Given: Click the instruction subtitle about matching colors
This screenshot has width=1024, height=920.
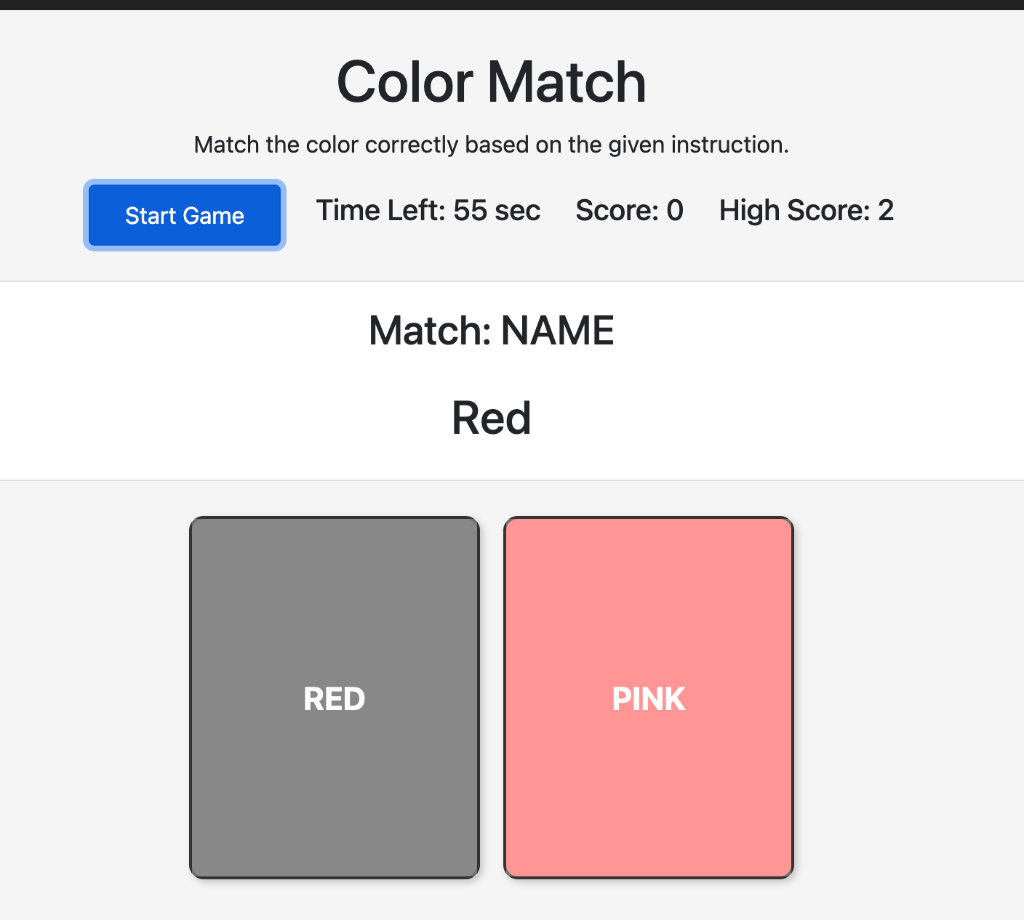Looking at the screenshot, I should (491, 144).
